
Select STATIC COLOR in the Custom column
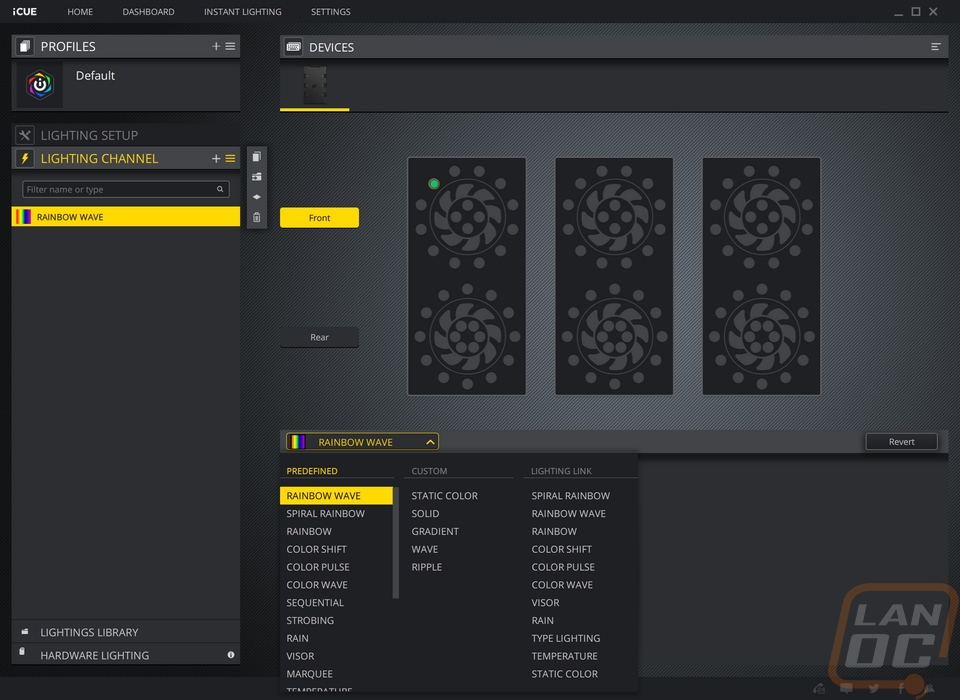[x=444, y=496]
